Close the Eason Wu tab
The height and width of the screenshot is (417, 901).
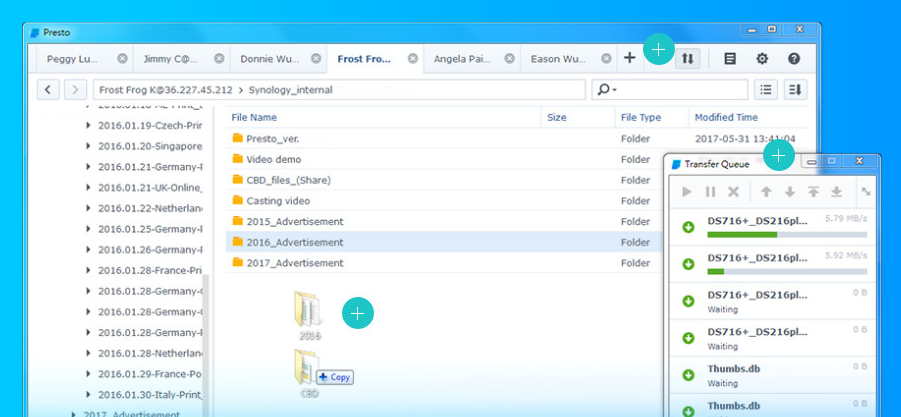click(606, 59)
